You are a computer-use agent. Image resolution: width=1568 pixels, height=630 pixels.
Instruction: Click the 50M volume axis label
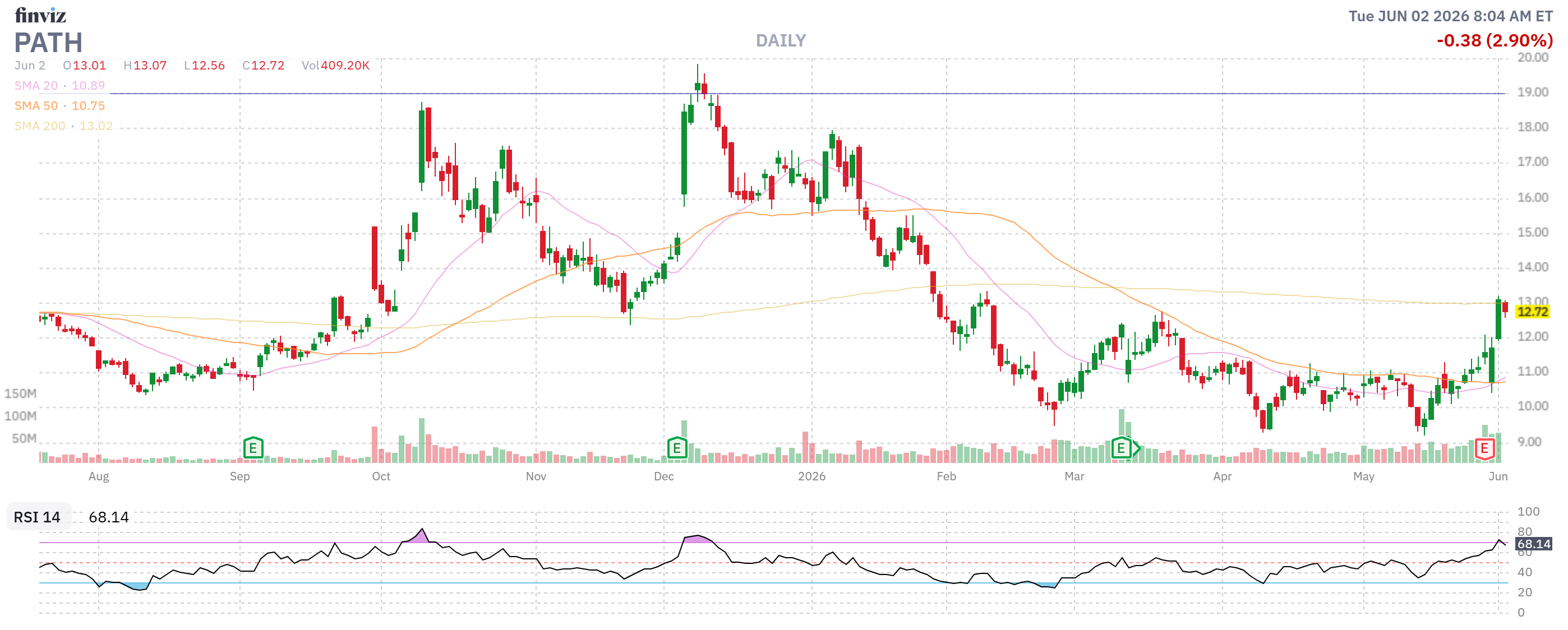[24, 439]
